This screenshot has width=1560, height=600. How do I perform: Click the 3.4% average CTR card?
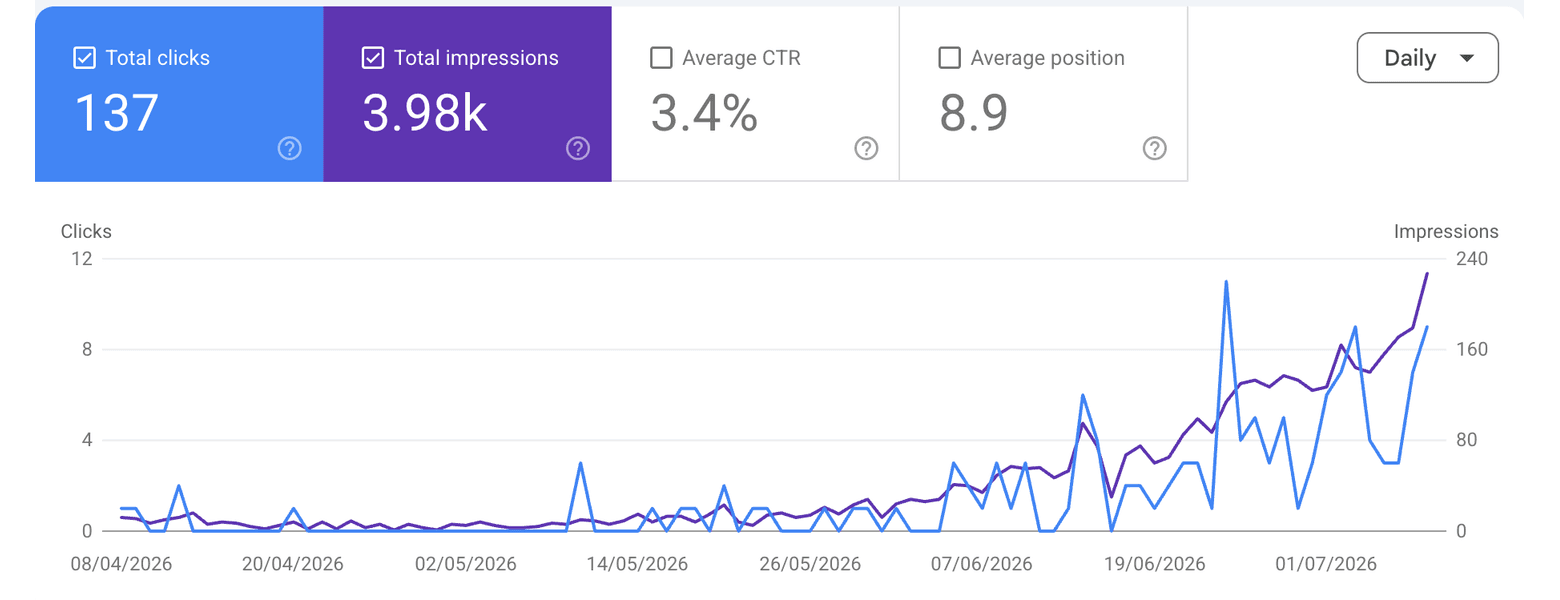click(755, 94)
